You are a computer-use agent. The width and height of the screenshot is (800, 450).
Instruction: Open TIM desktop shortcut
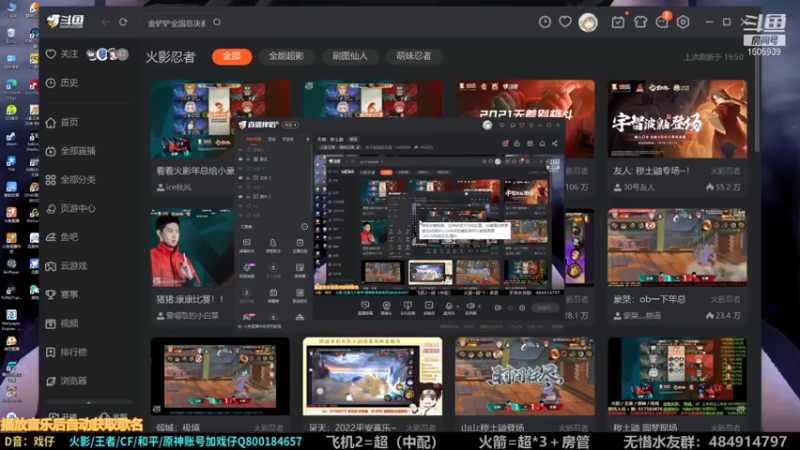(11, 164)
